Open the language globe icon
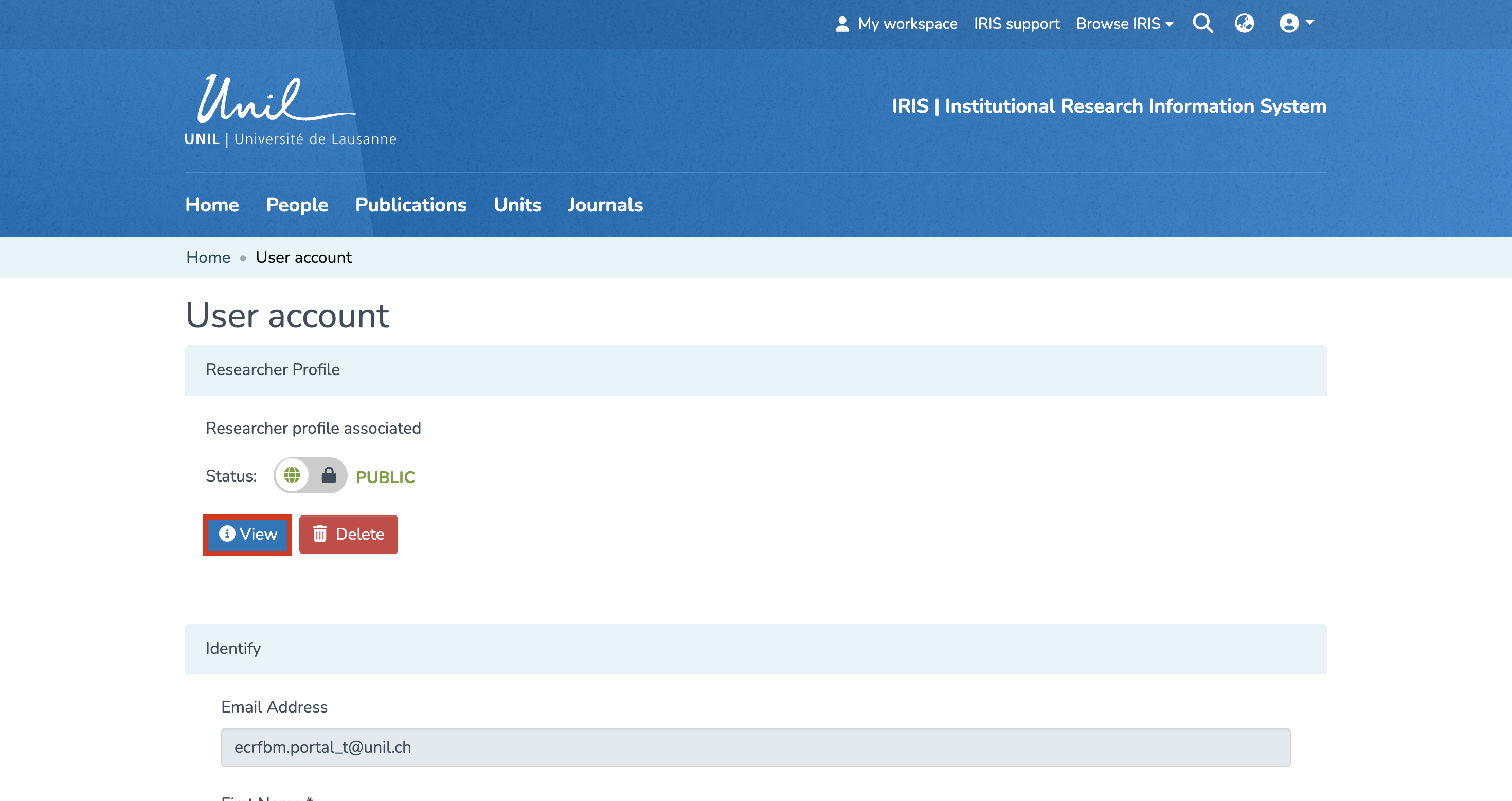The width and height of the screenshot is (1512, 801). click(x=1244, y=24)
